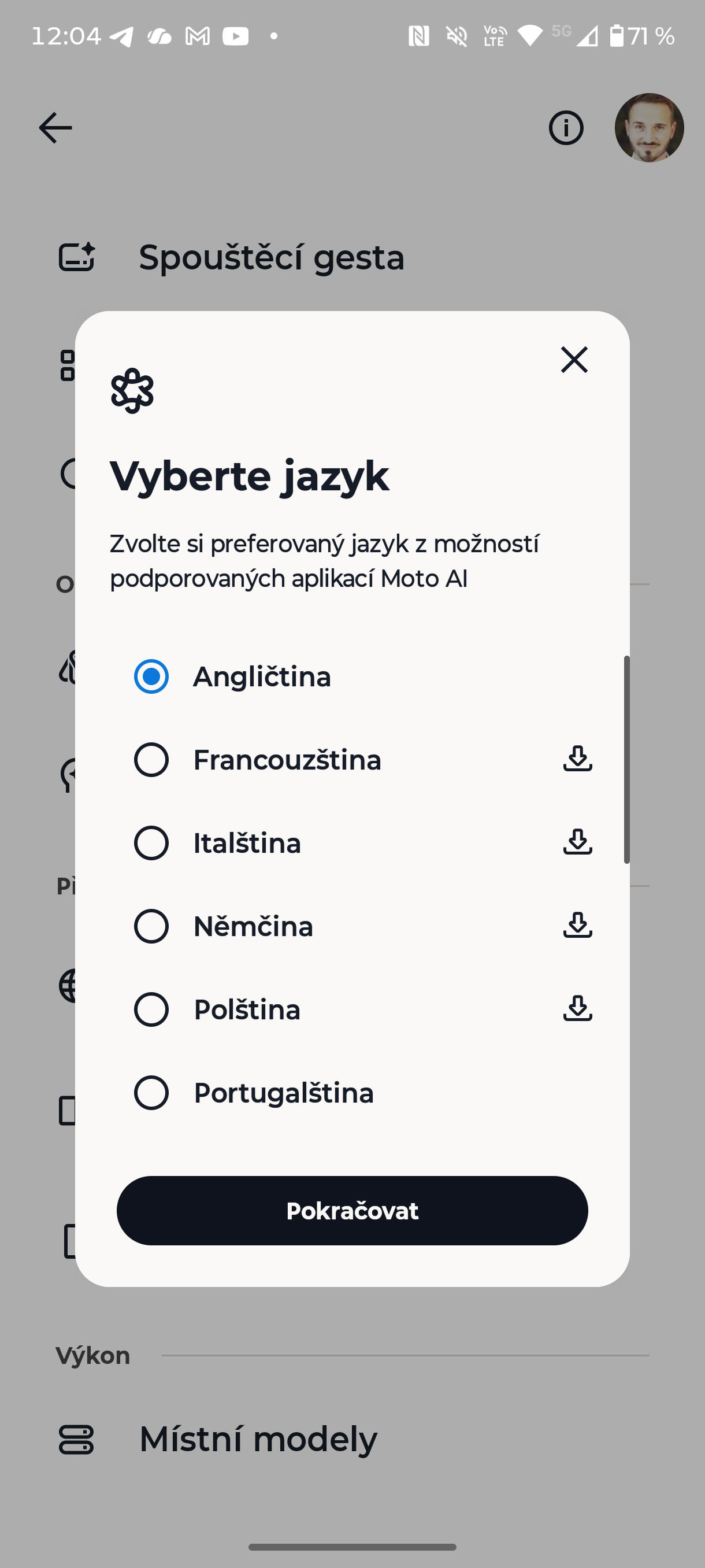
Task: Select the Italština radio button
Action: pyautogui.click(x=151, y=843)
